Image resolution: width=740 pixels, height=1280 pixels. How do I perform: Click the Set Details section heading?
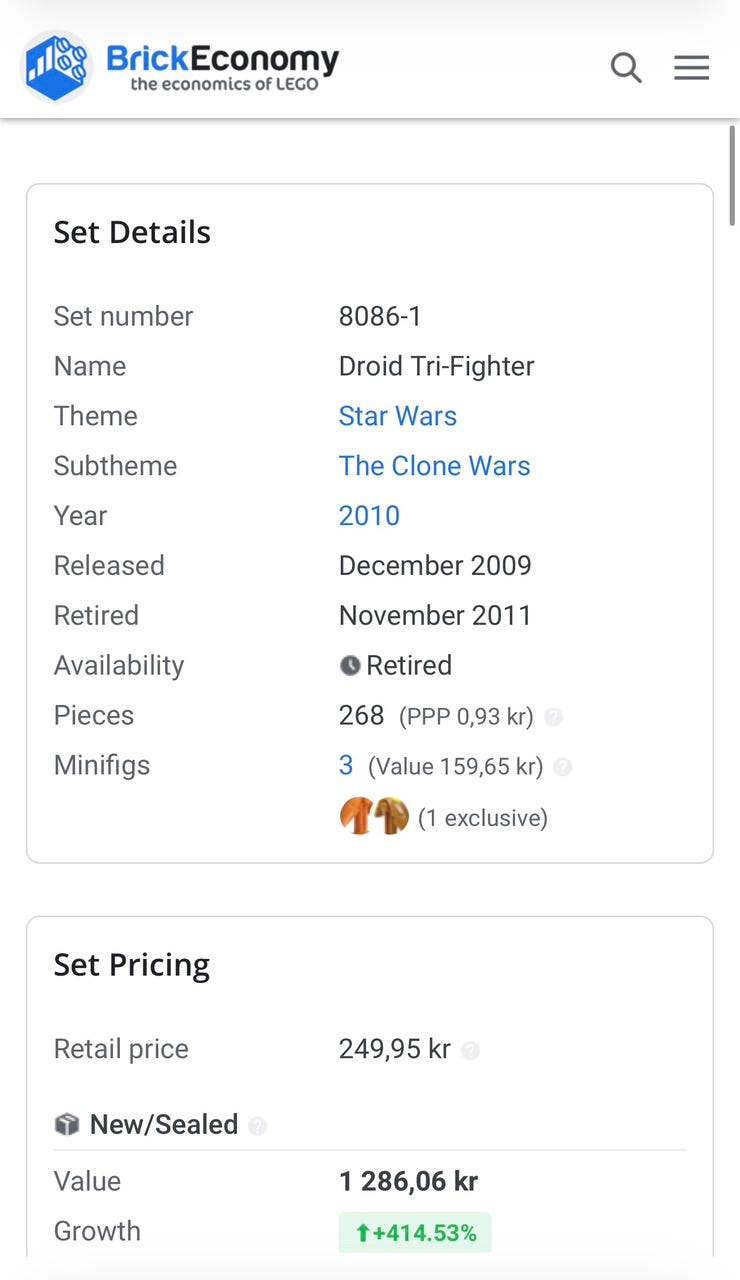pos(132,232)
